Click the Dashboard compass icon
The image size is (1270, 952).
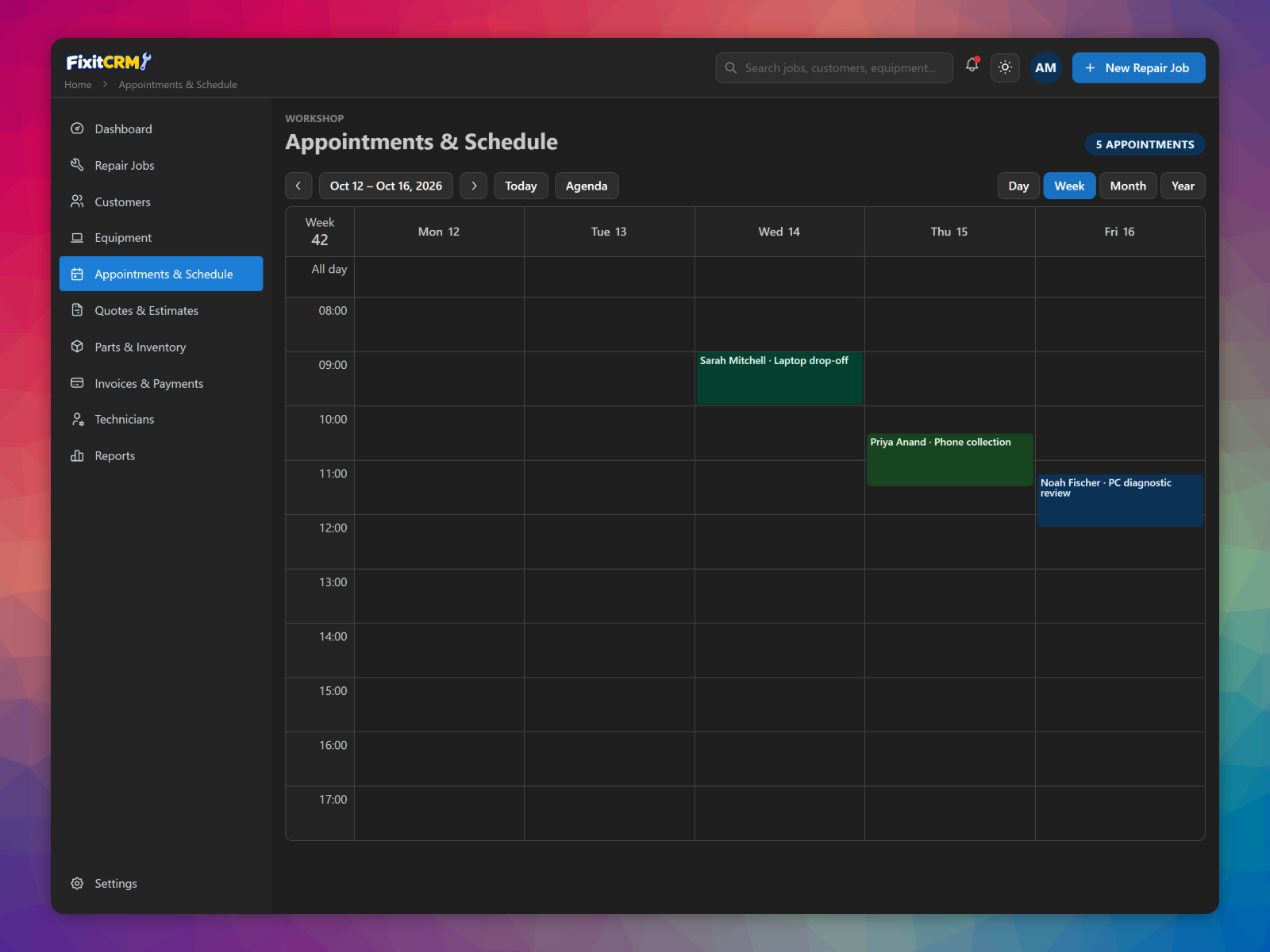(77, 129)
